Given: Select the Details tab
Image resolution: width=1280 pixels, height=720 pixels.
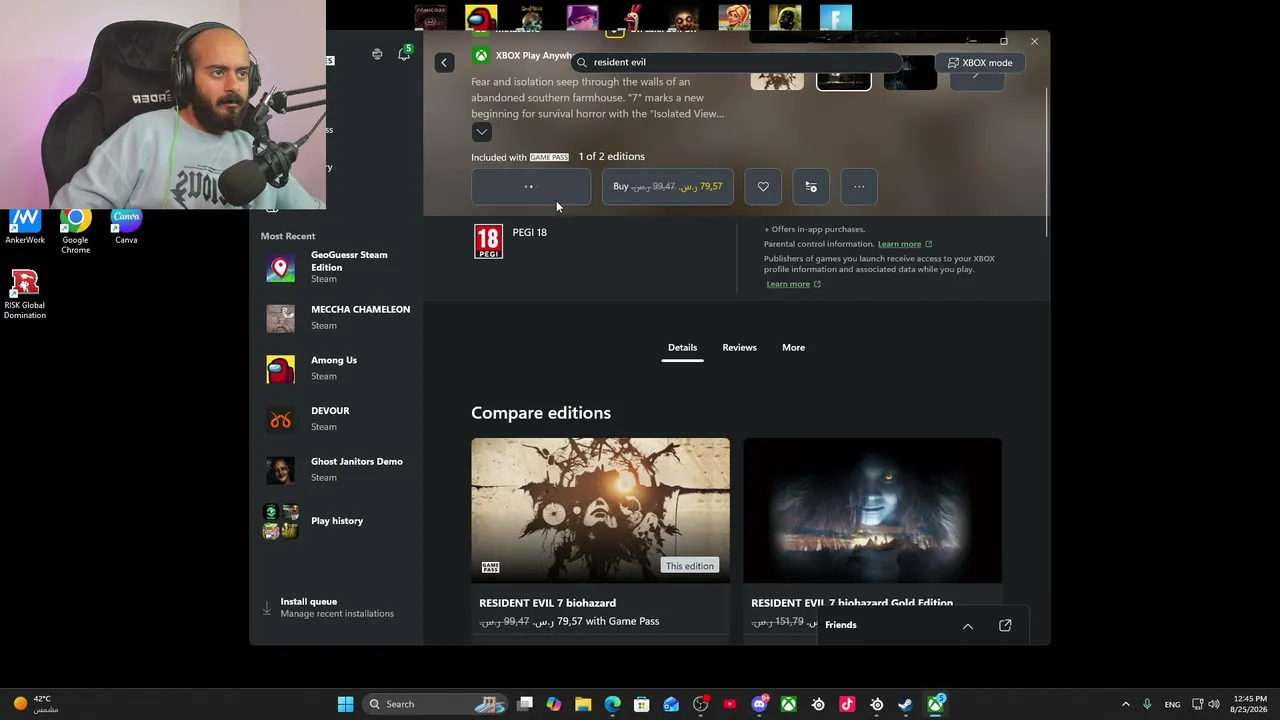Looking at the screenshot, I should pyautogui.click(x=682, y=347).
